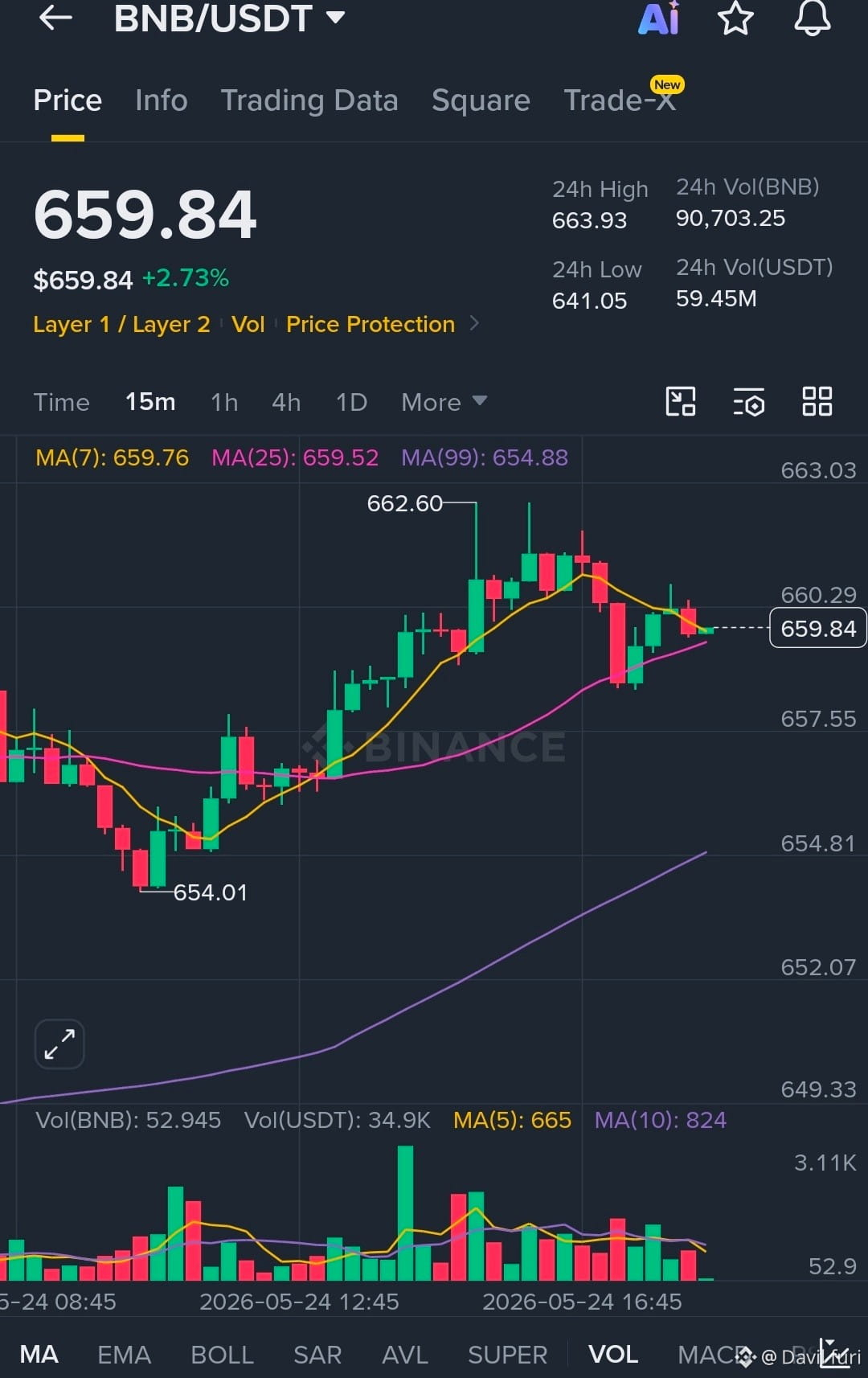Expand the tags row chevron
Image resolution: width=868 pixels, height=1378 pixels.
(474, 323)
